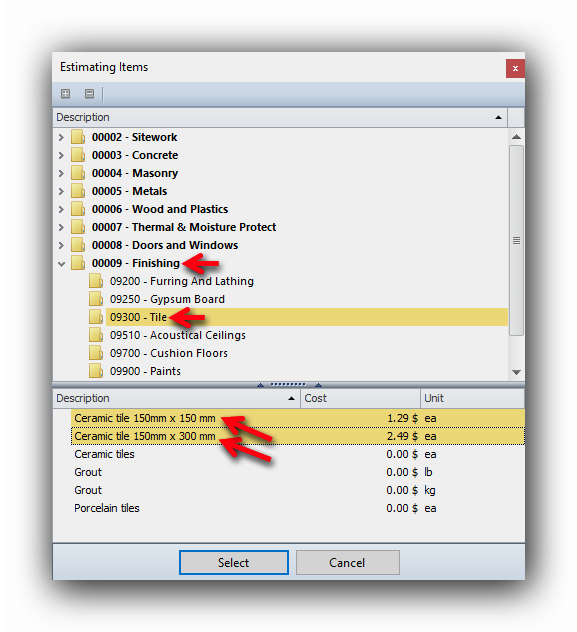
Task: Click the 00006 - Wood and Plastics folder icon
Action: click(x=78, y=209)
